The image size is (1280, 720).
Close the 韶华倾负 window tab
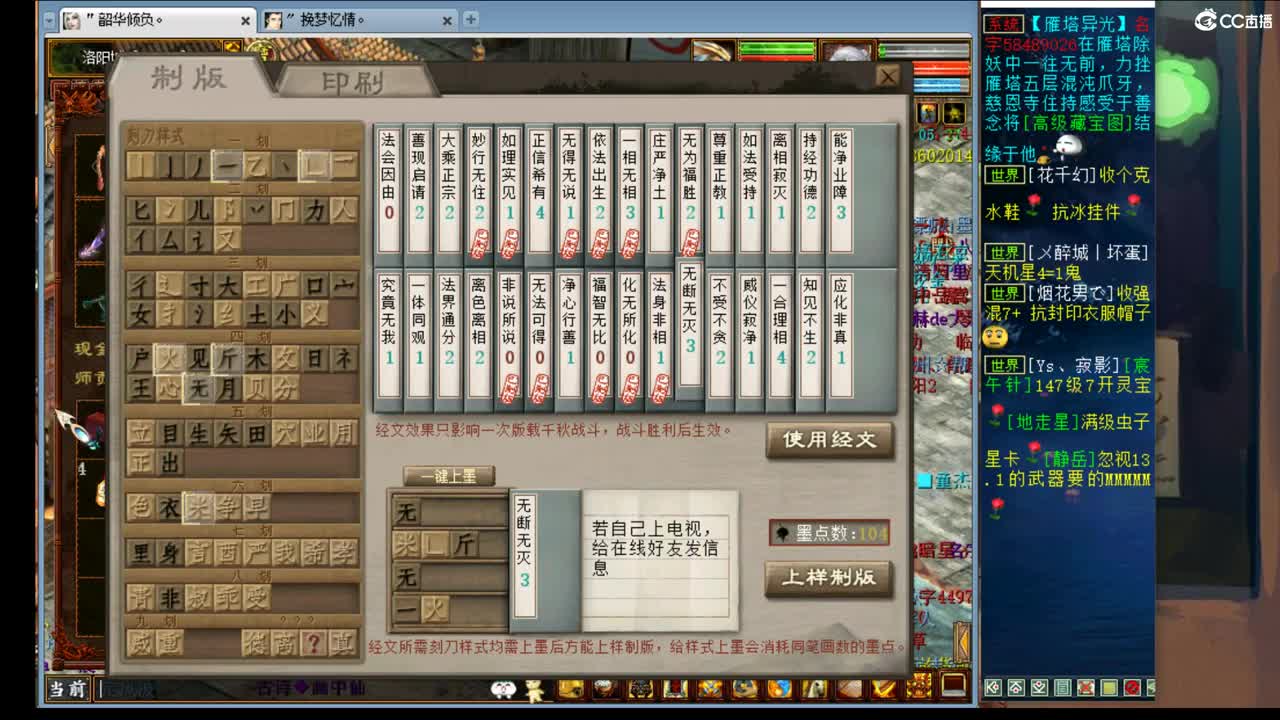point(246,20)
